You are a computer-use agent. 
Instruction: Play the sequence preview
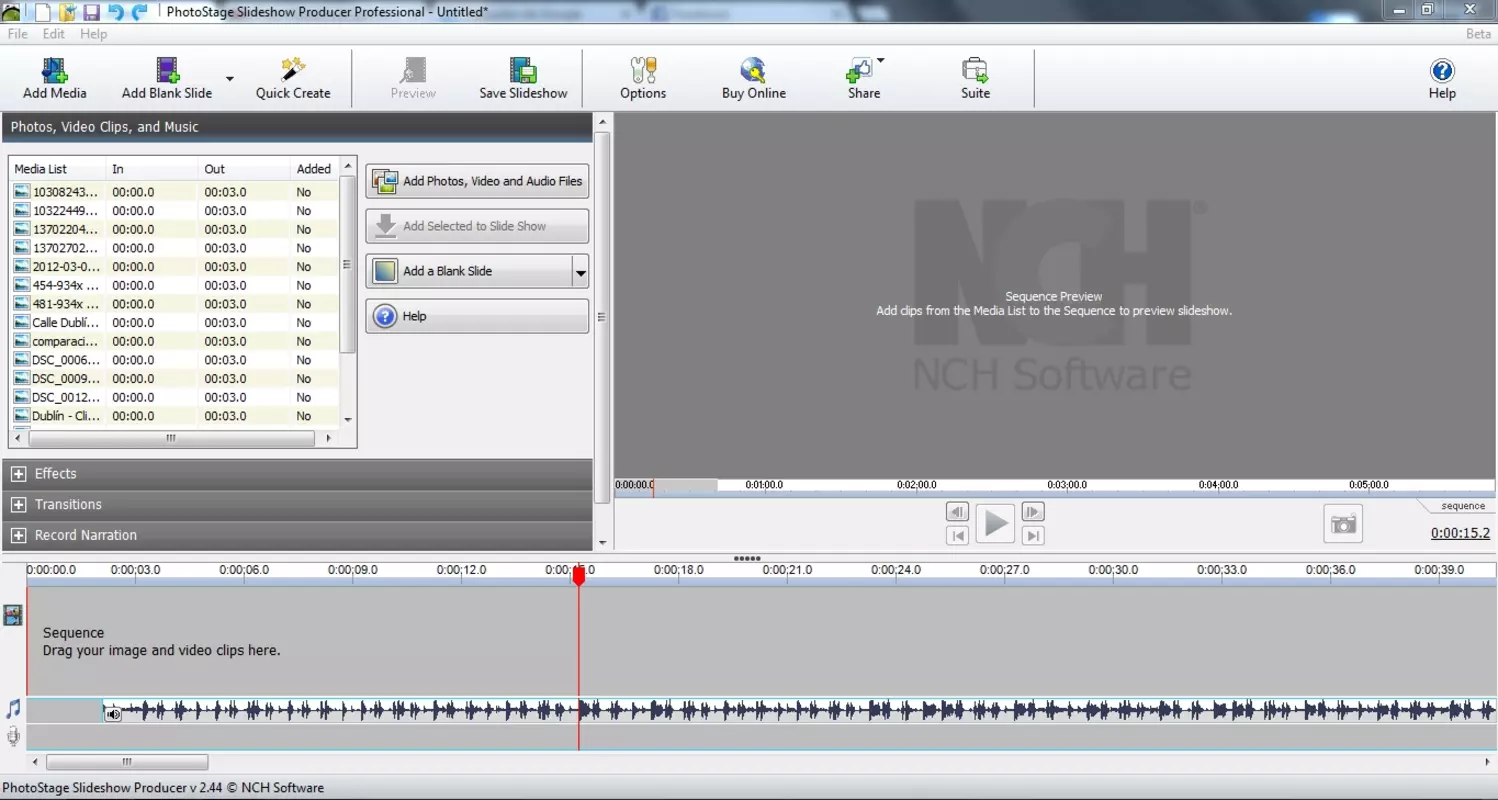click(x=995, y=523)
